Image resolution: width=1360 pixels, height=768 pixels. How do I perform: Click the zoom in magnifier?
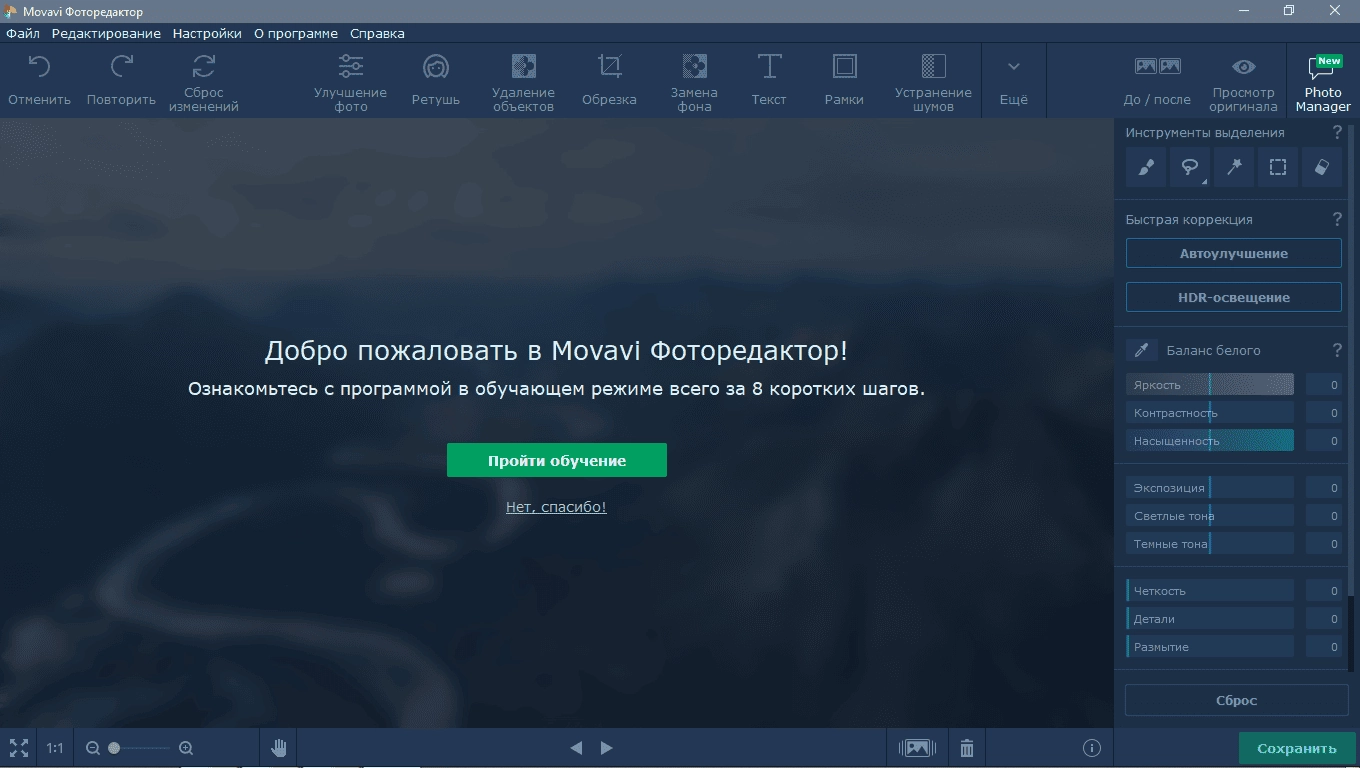[x=185, y=748]
